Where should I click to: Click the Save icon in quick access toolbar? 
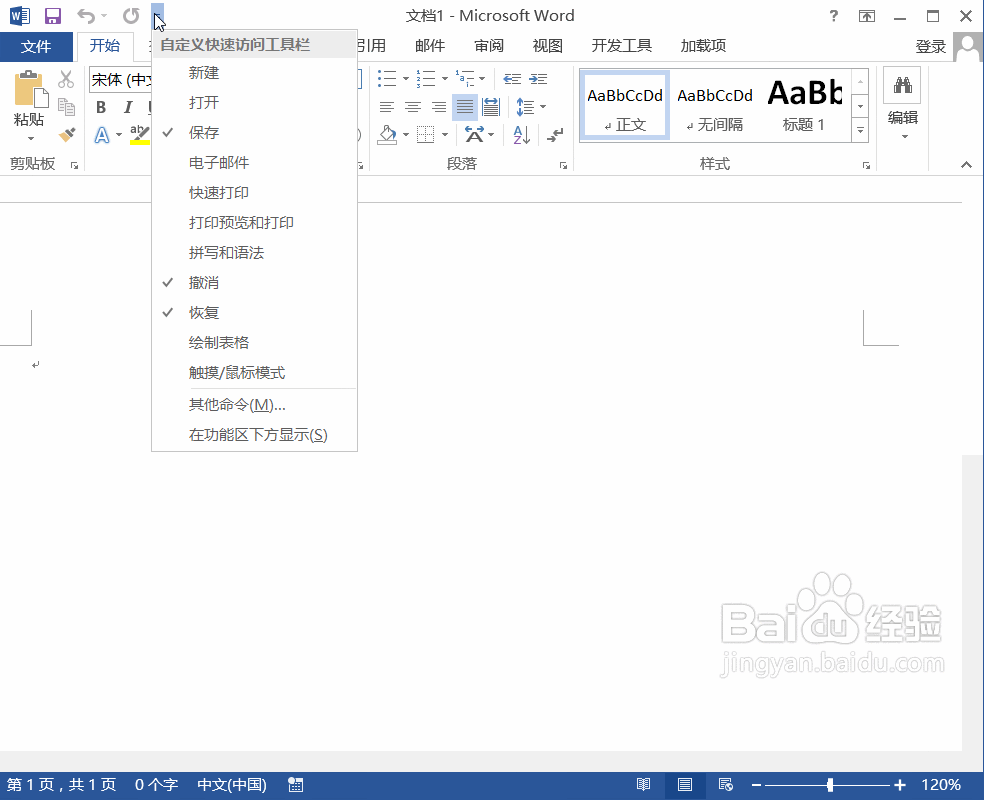coord(53,16)
